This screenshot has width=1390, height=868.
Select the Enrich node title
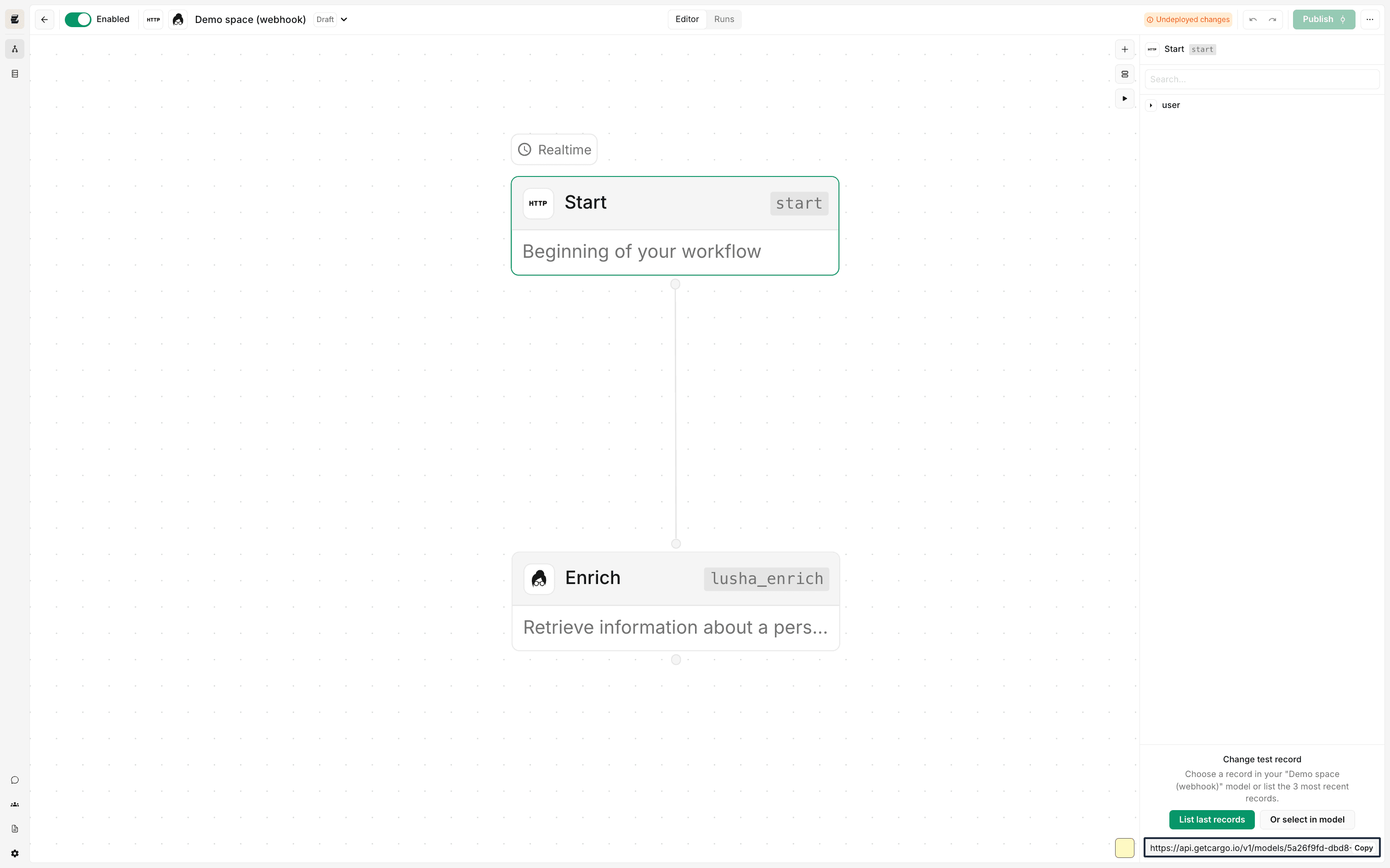pos(592,578)
